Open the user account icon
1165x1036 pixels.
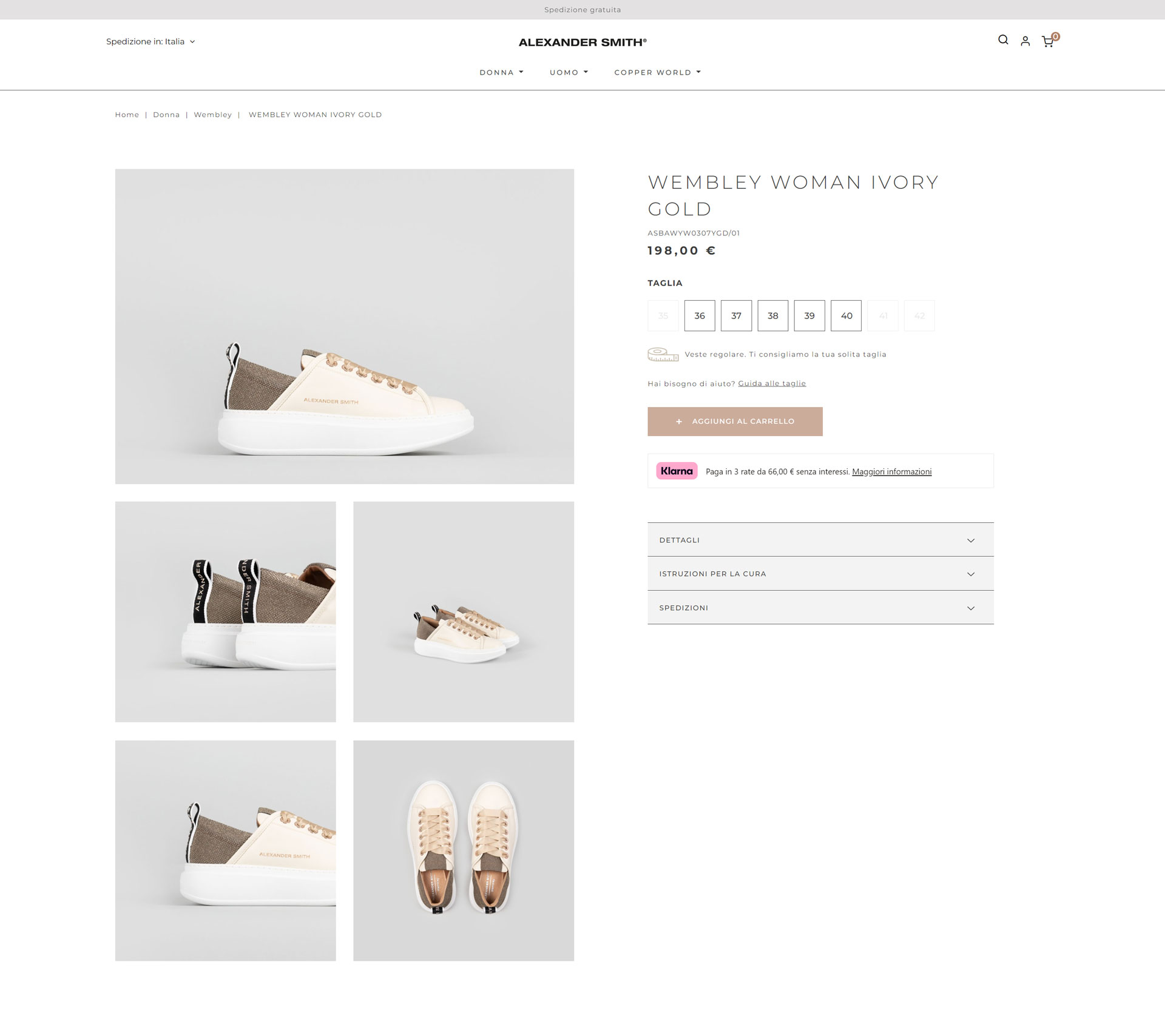(1025, 41)
